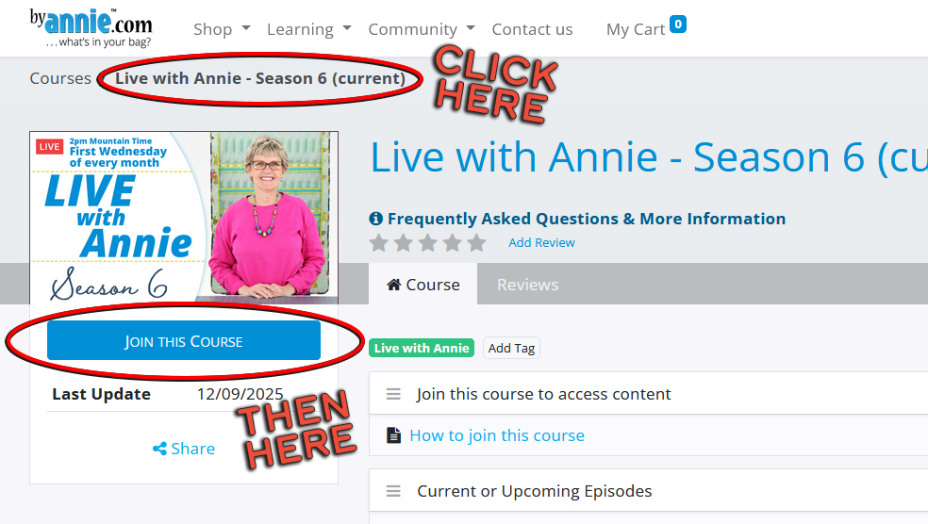Click the document icon beside How to join
The height and width of the screenshot is (524, 928).
click(x=393, y=436)
